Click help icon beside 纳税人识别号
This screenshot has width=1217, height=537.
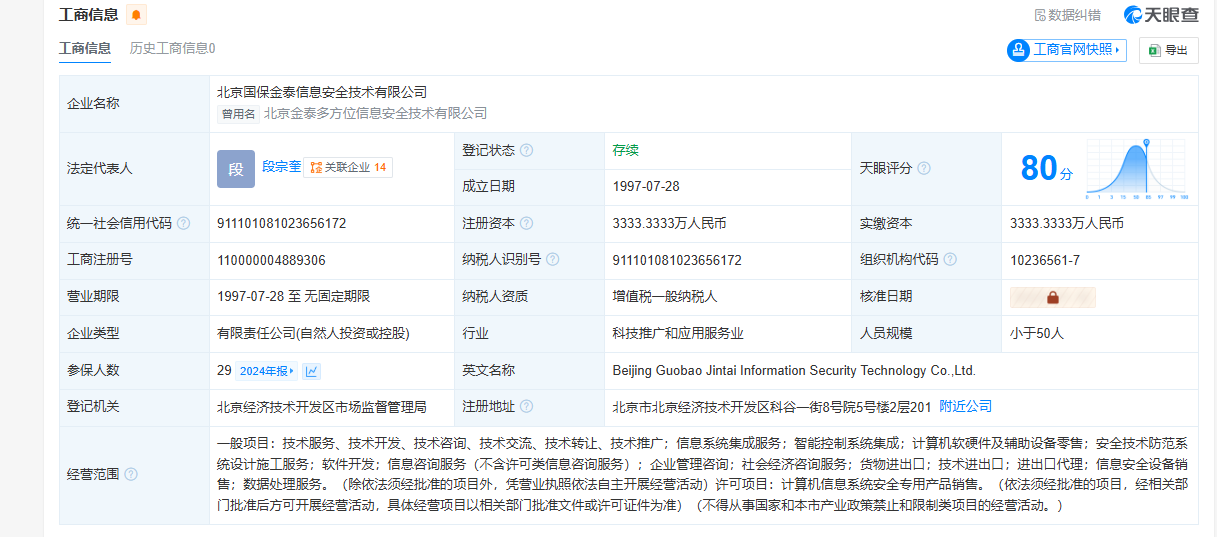click(552, 260)
